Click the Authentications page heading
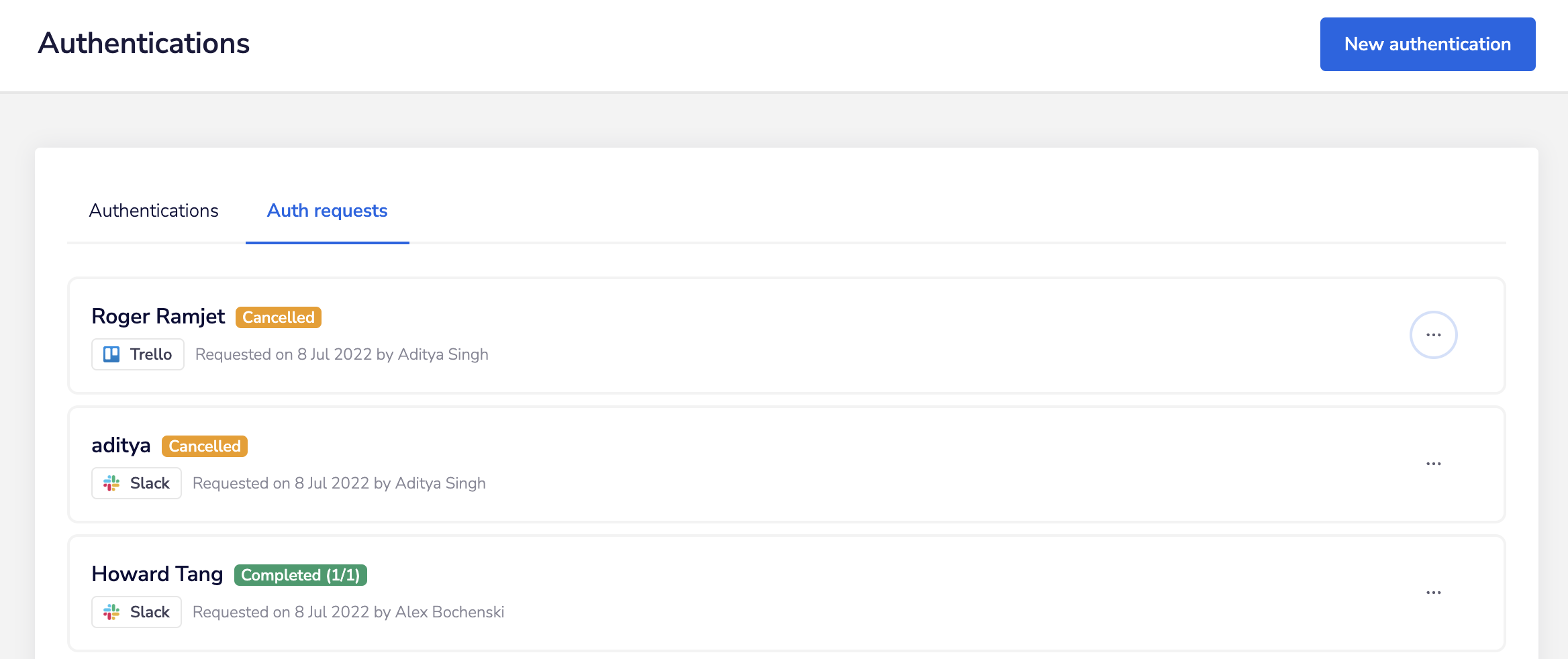The image size is (1568, 659). click(x=144, y=44)
